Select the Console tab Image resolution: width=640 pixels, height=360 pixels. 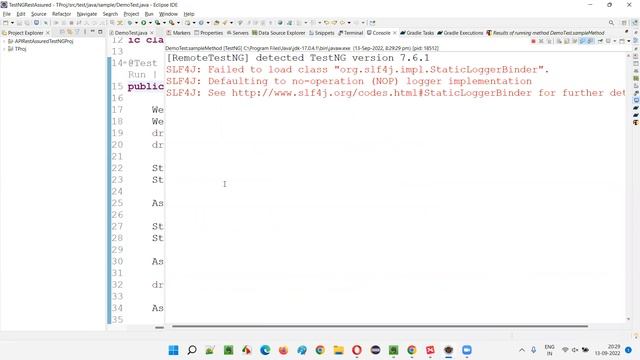(x=379, y=33)
